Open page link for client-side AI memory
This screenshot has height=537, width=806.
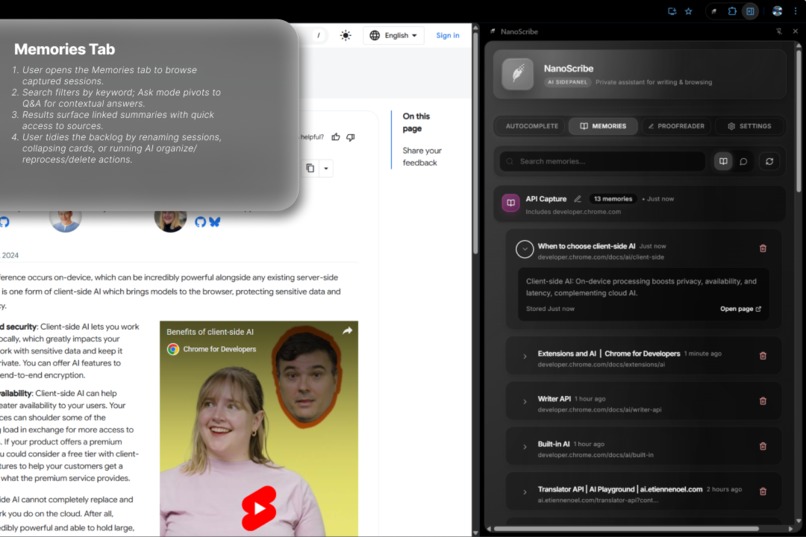(x=740, y=309)
